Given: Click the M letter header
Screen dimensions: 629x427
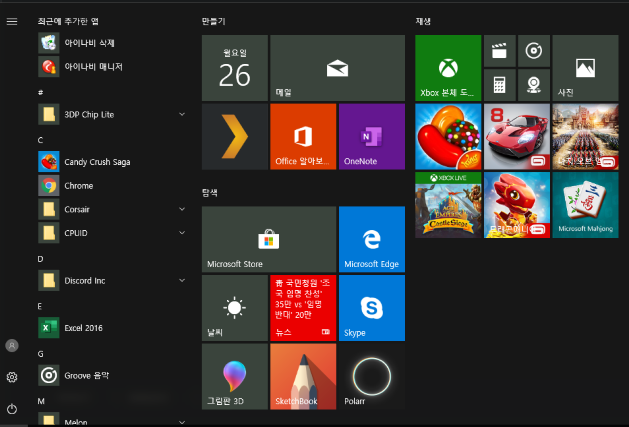Looking at the screenshot, I should click(41, 401).
